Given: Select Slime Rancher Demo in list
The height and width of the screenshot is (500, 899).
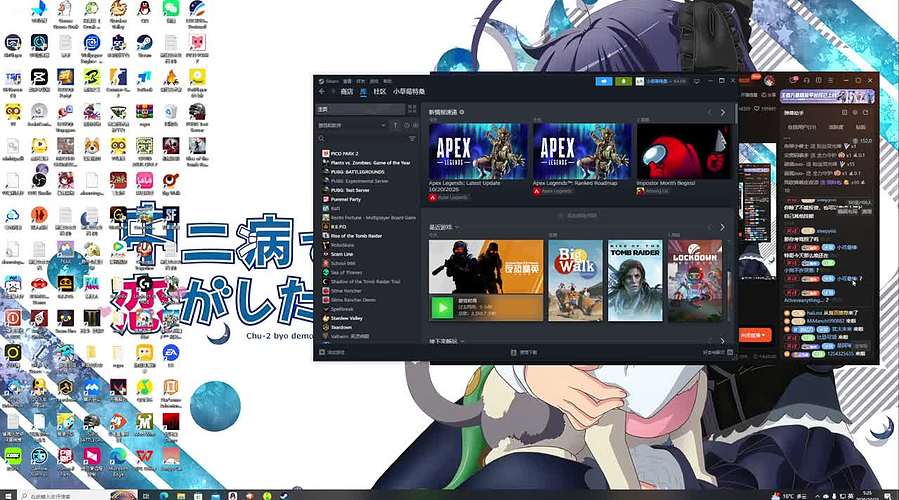Looking at the screenshot, I should pos(349,300).
